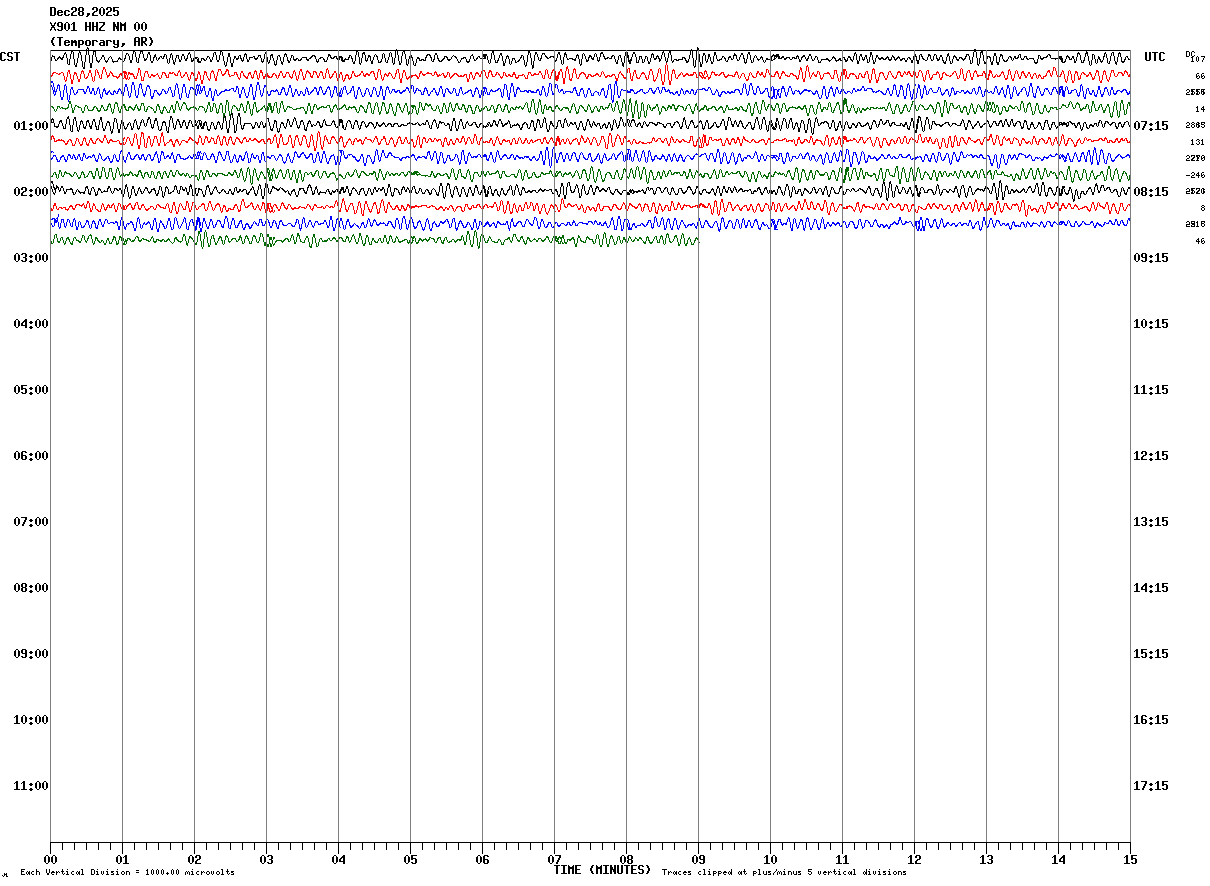Click the TIME (MINUTES) axis title
Screen dimensions: 1210x886
[602, 870]
